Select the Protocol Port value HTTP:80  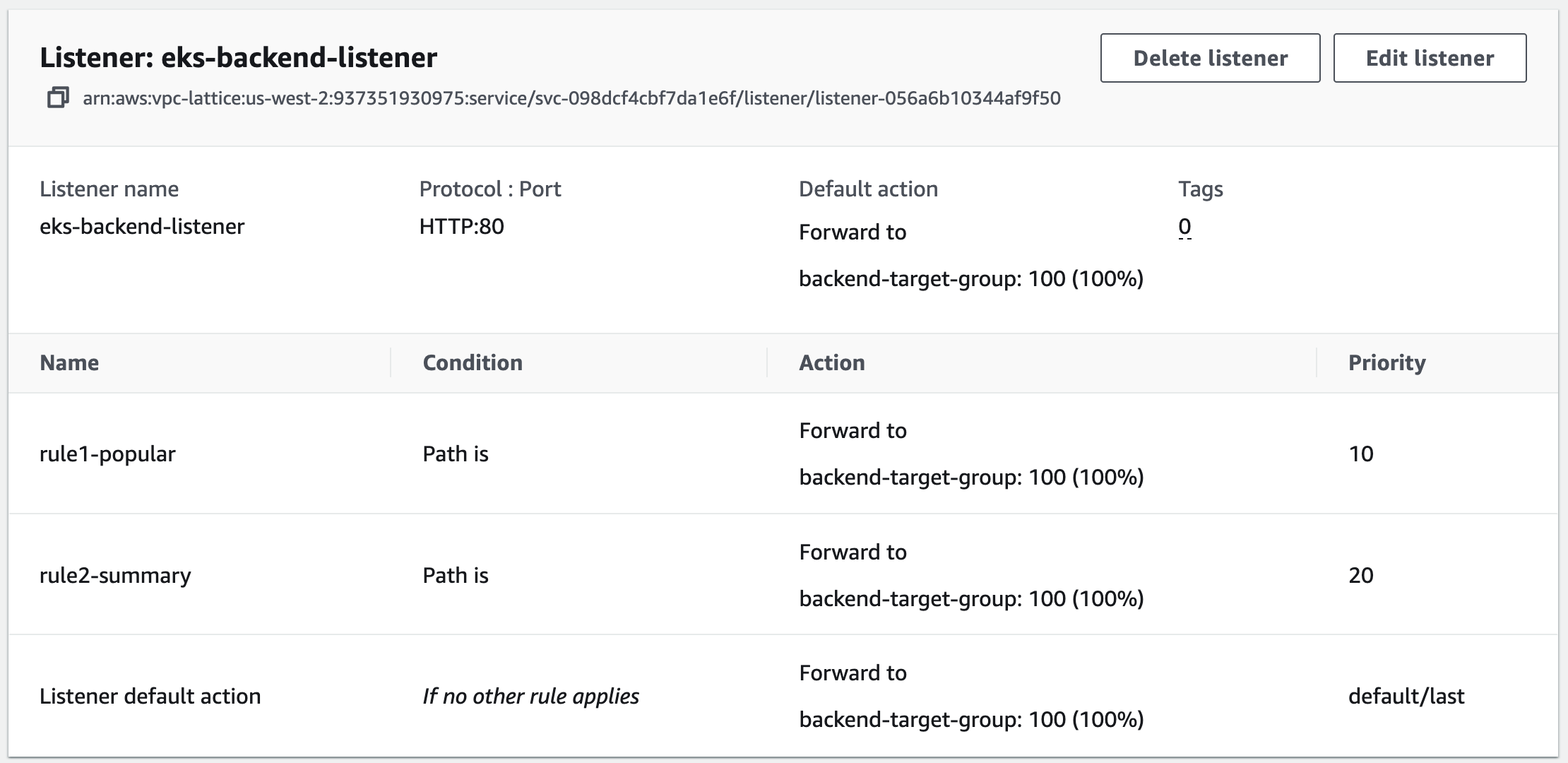click(x=461, y=227)
